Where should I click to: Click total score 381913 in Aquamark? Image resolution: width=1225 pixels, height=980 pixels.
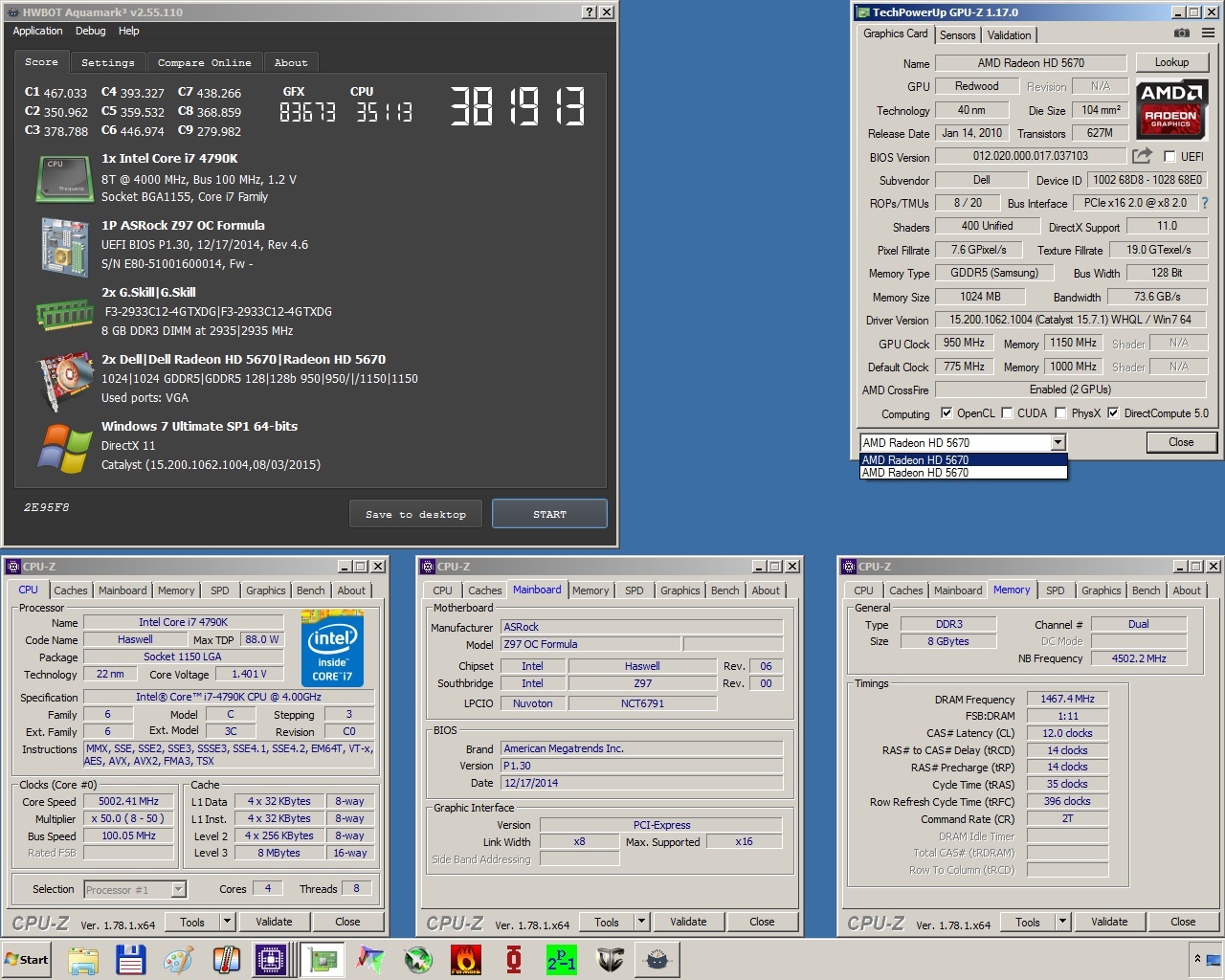pyautogui.click(x=518, y=106)
